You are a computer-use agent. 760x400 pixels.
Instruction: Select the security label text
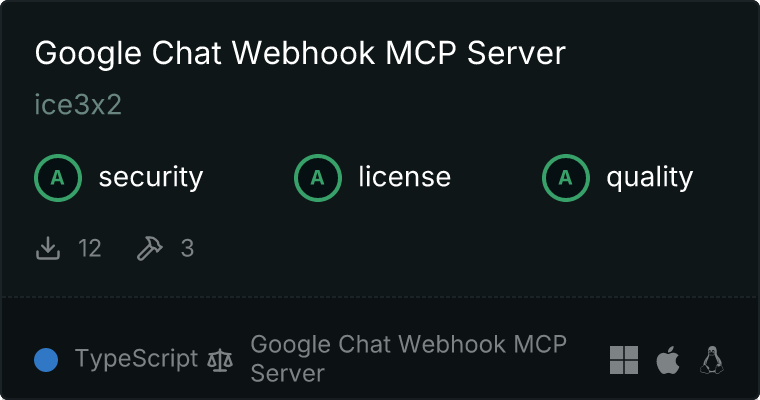[x=151, y=177]
